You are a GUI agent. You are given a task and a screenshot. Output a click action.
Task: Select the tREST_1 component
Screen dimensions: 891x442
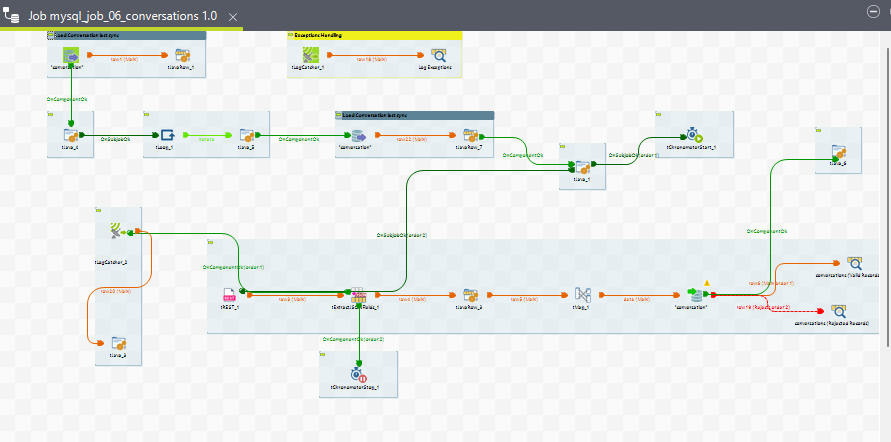coord(229,295)
